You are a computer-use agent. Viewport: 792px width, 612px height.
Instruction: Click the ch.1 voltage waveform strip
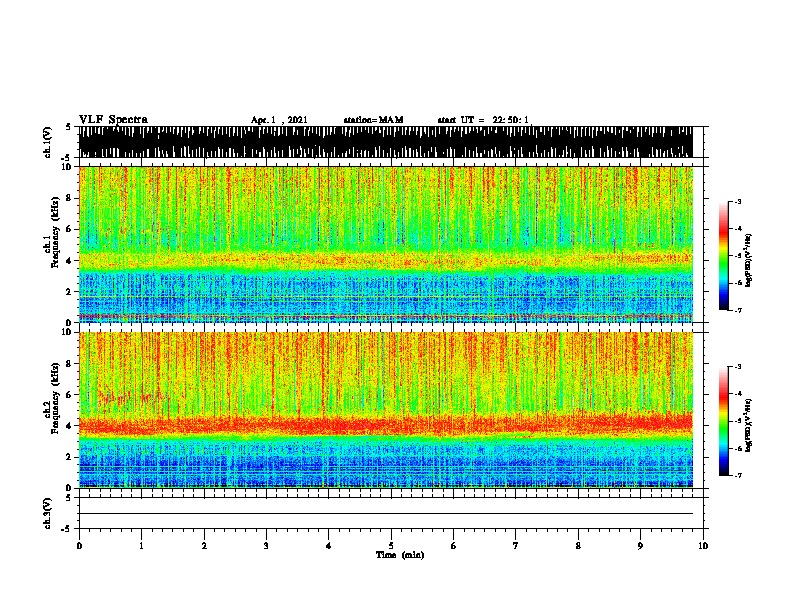[385, 142]
